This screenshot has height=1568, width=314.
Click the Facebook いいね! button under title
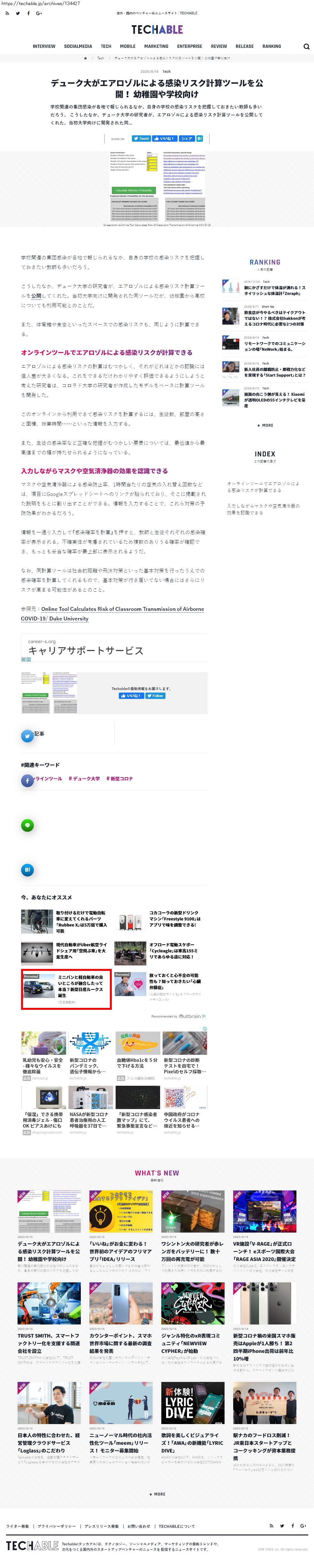tap(165, 138)
